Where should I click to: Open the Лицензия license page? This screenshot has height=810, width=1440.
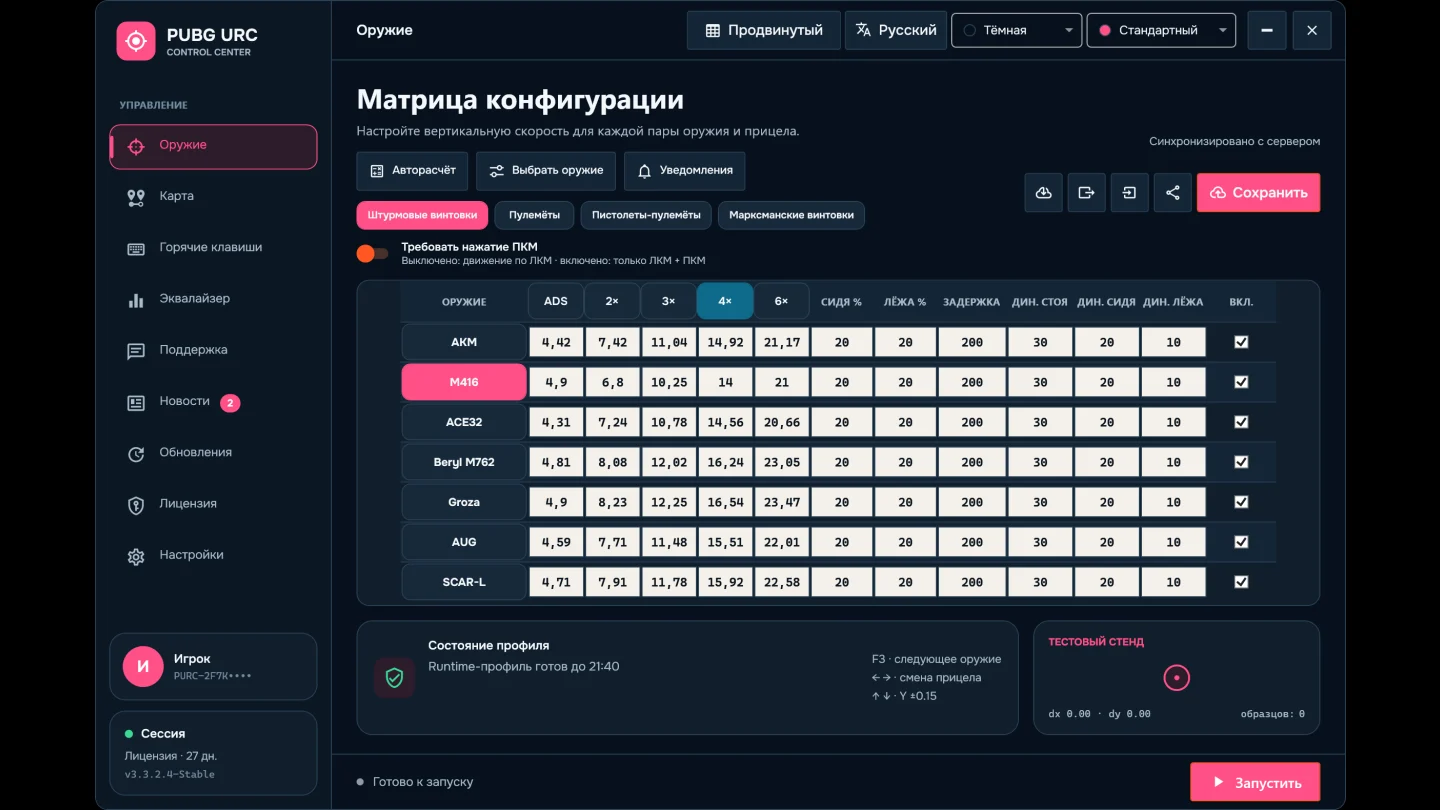(x=213, y=504)
